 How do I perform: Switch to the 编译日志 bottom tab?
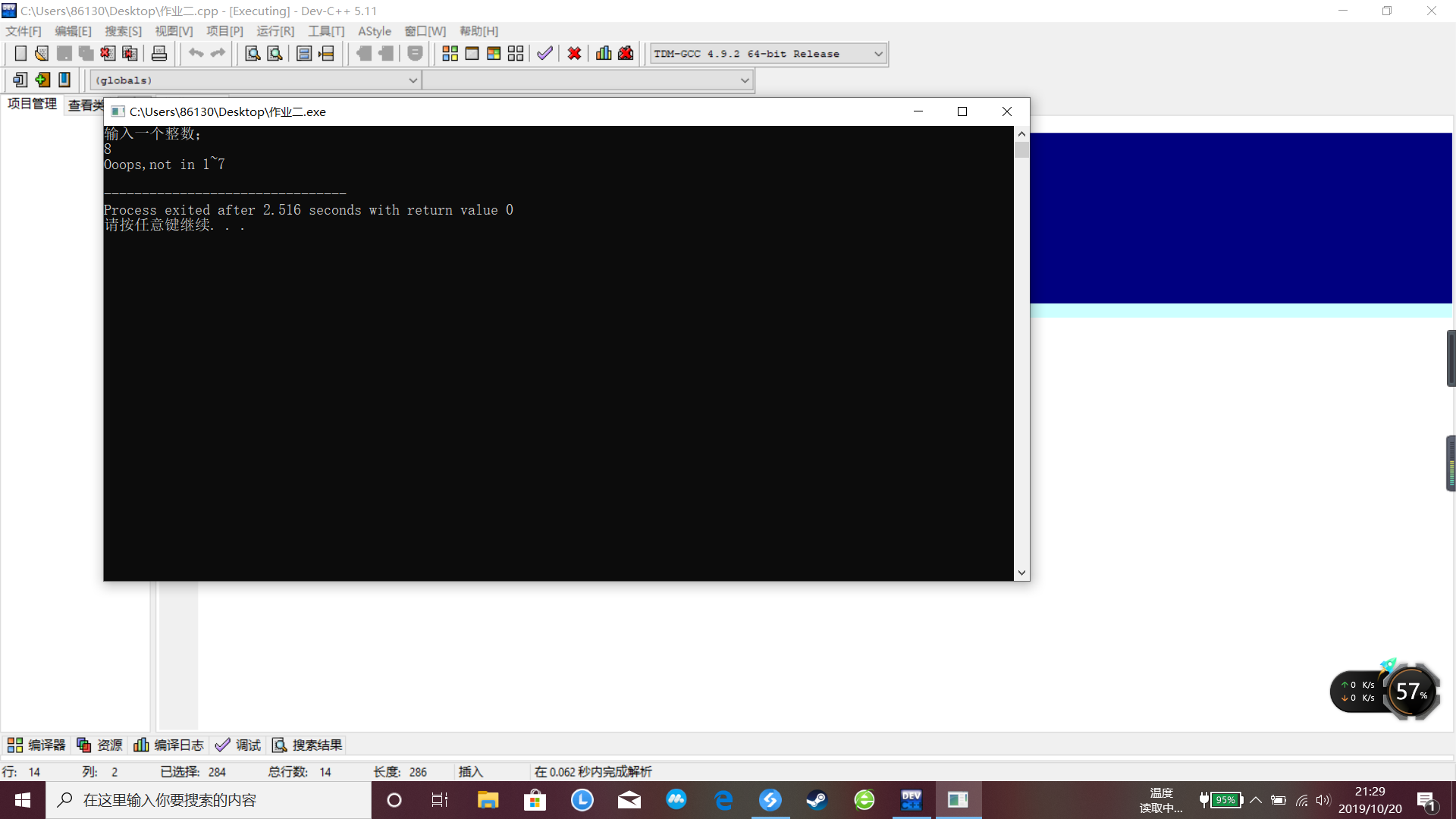click(x=169, y=745)
